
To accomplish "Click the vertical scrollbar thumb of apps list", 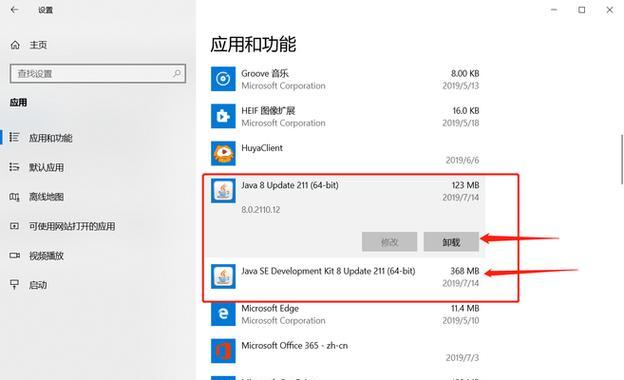I will pos(622,159).
